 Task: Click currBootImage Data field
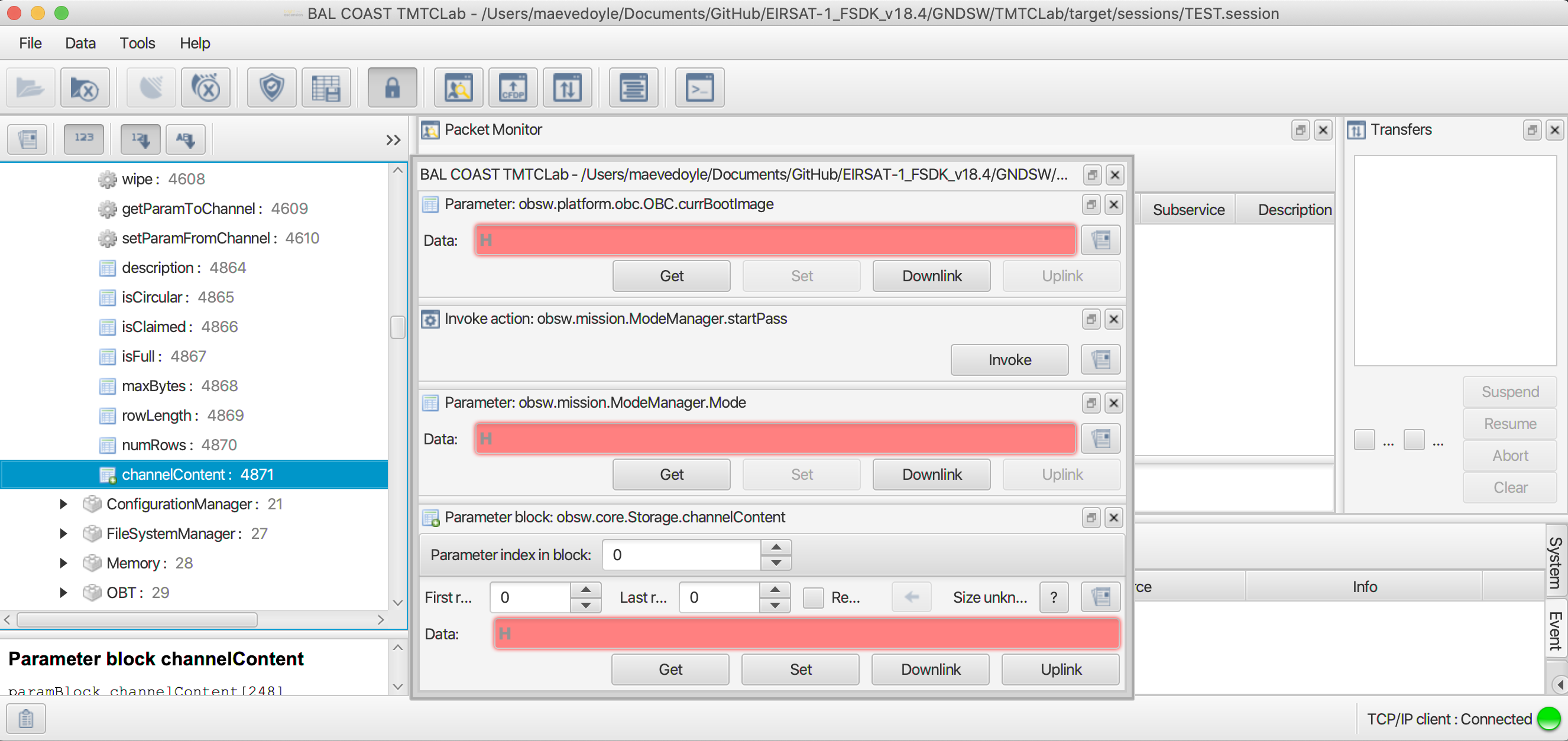point(776,240)
